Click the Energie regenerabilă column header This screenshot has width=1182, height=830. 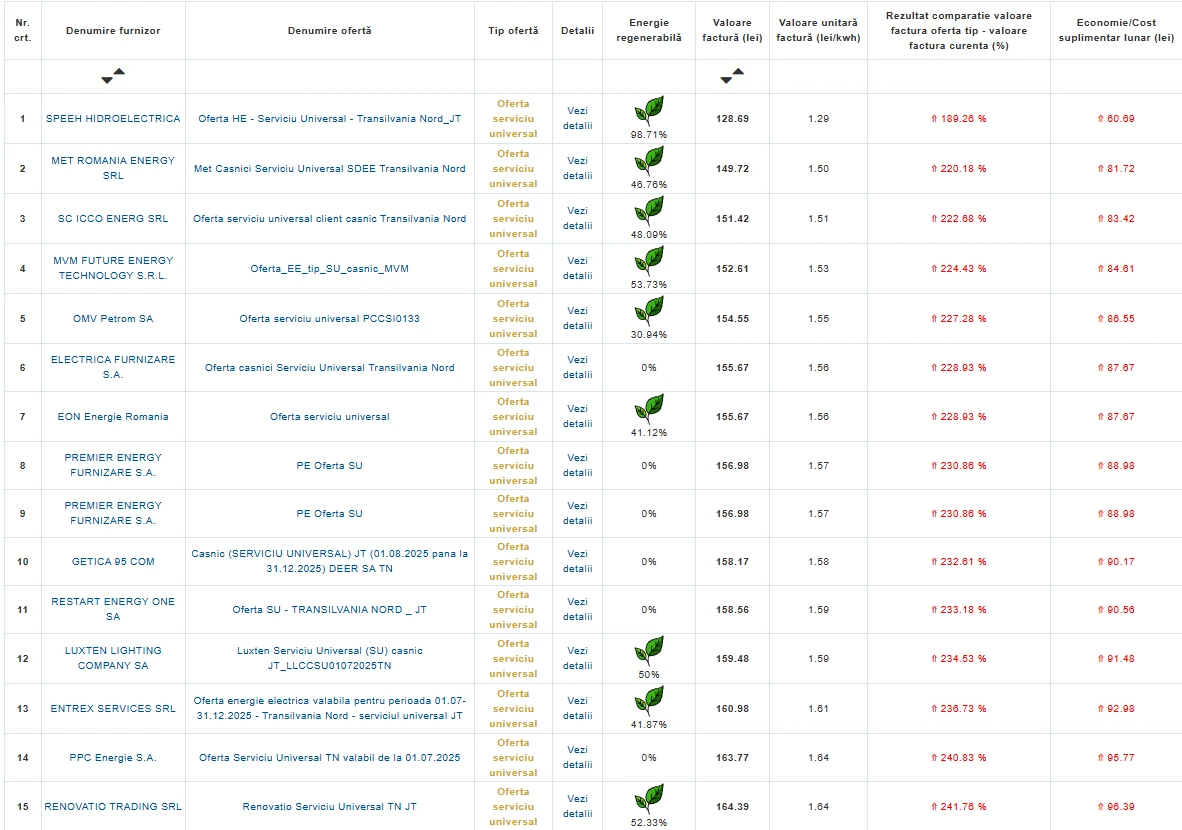(649, 30)
